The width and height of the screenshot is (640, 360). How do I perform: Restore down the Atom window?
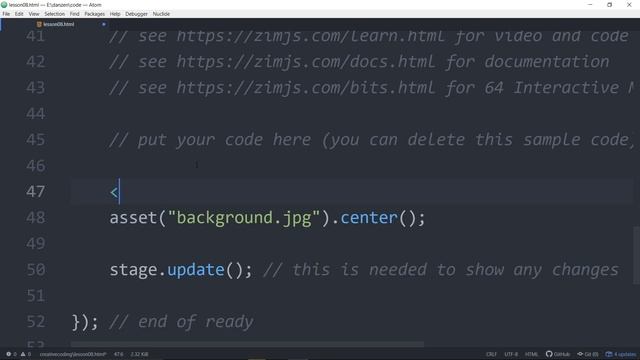pyautogui.click(x=610, y=5)
